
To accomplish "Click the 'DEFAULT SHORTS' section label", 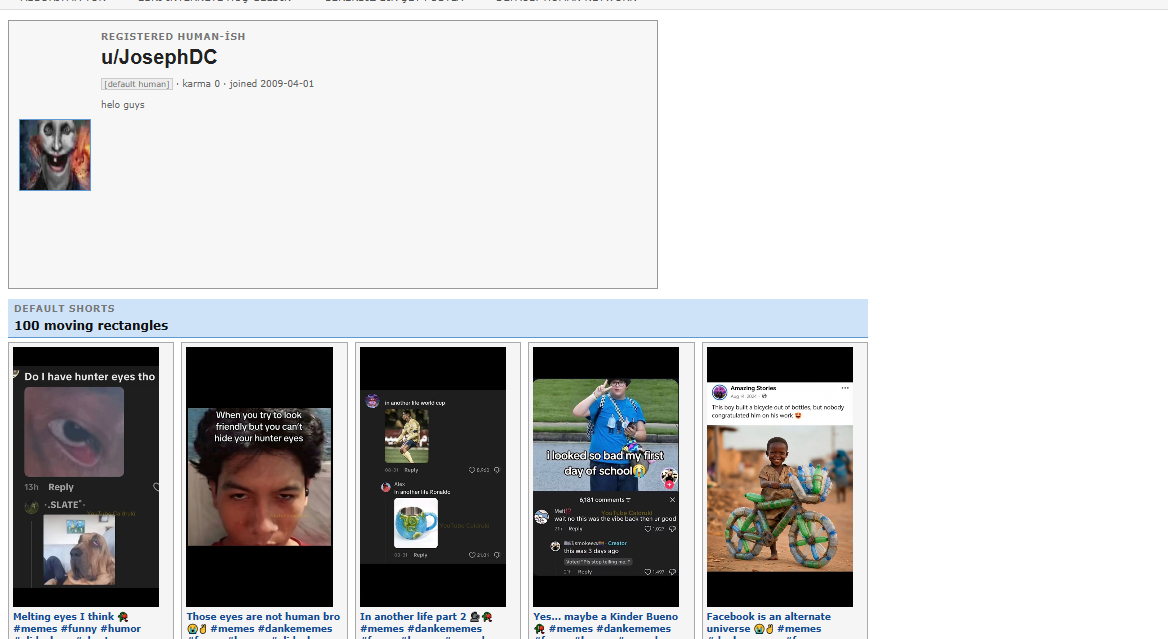I will click(x=64, y=308).
